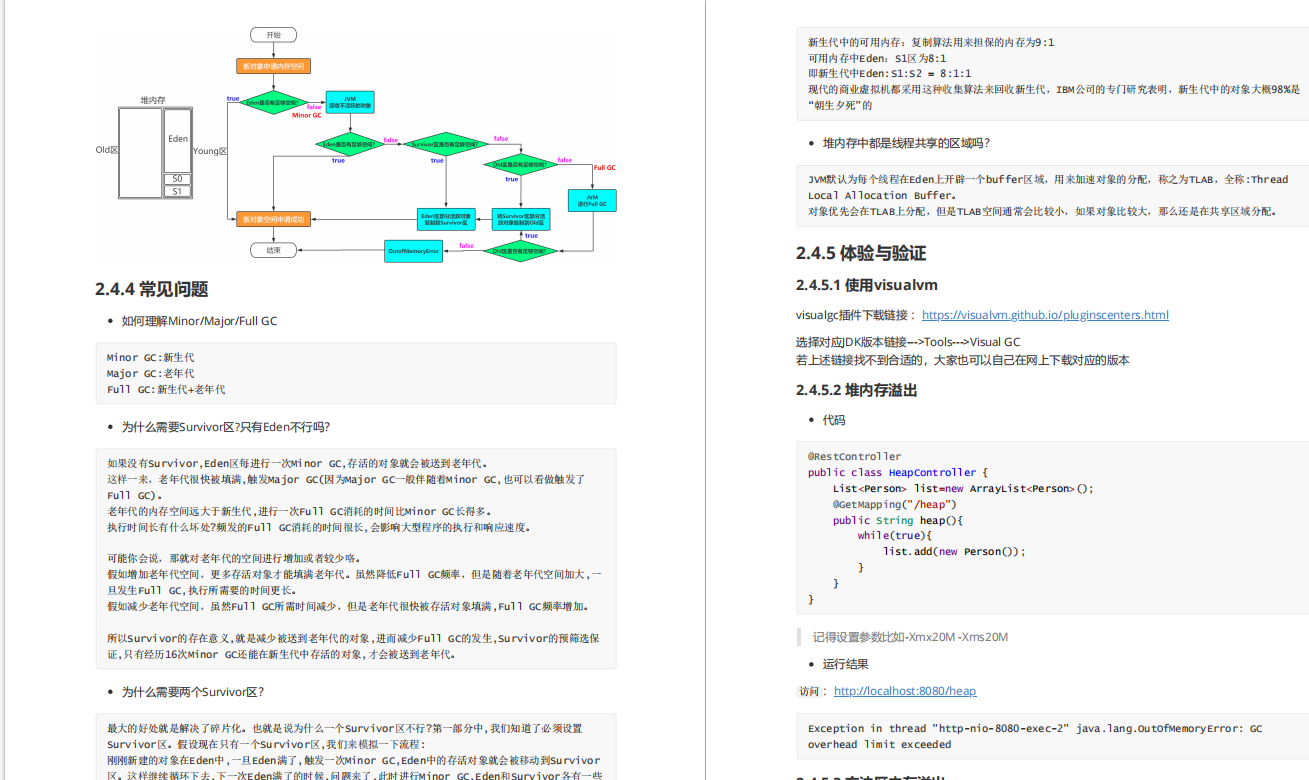The width and height of the screenshot is (1309, 780).
Task: Click the bullet 运行结果
Action: click(x=846, y=664)
